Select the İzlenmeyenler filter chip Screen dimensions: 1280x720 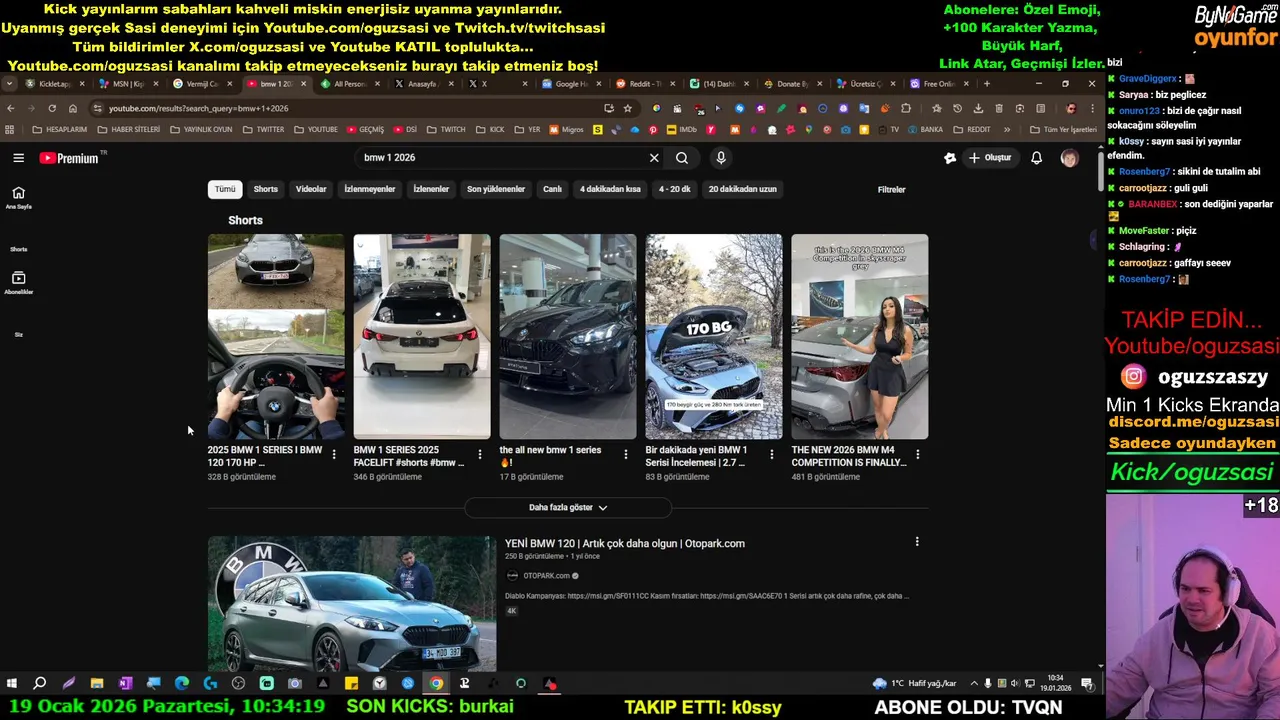click(370, 189)
